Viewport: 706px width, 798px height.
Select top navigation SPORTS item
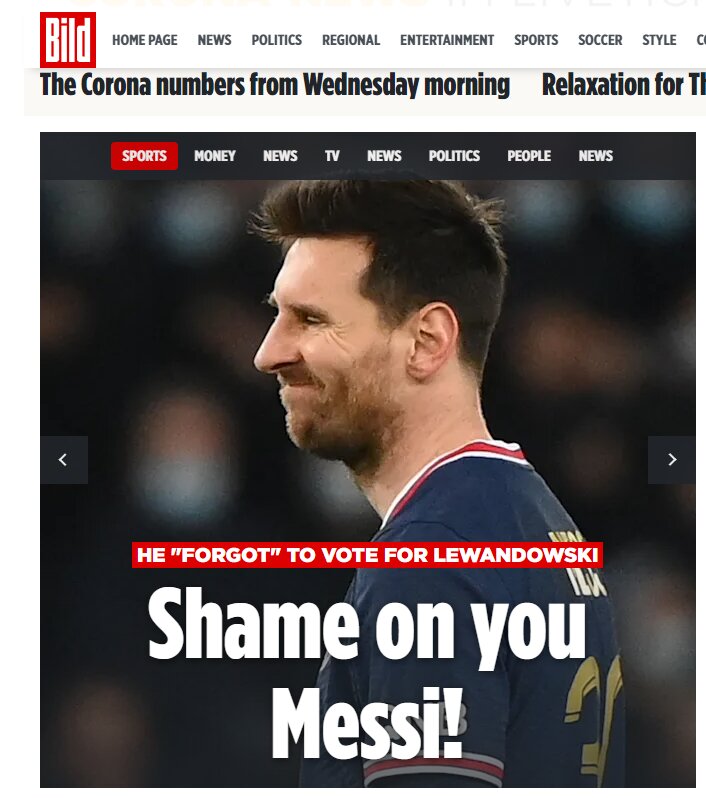(x=536, y=40)
